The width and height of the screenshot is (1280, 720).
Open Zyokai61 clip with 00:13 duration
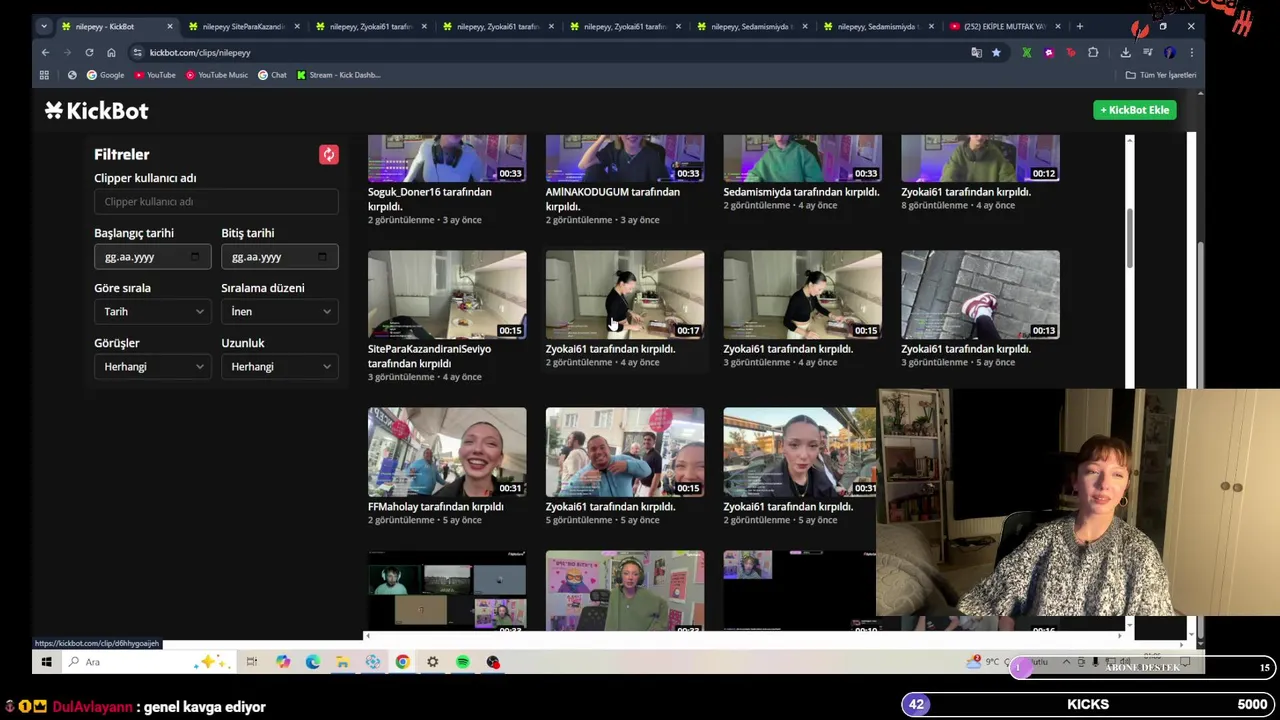tap(981, 295)
